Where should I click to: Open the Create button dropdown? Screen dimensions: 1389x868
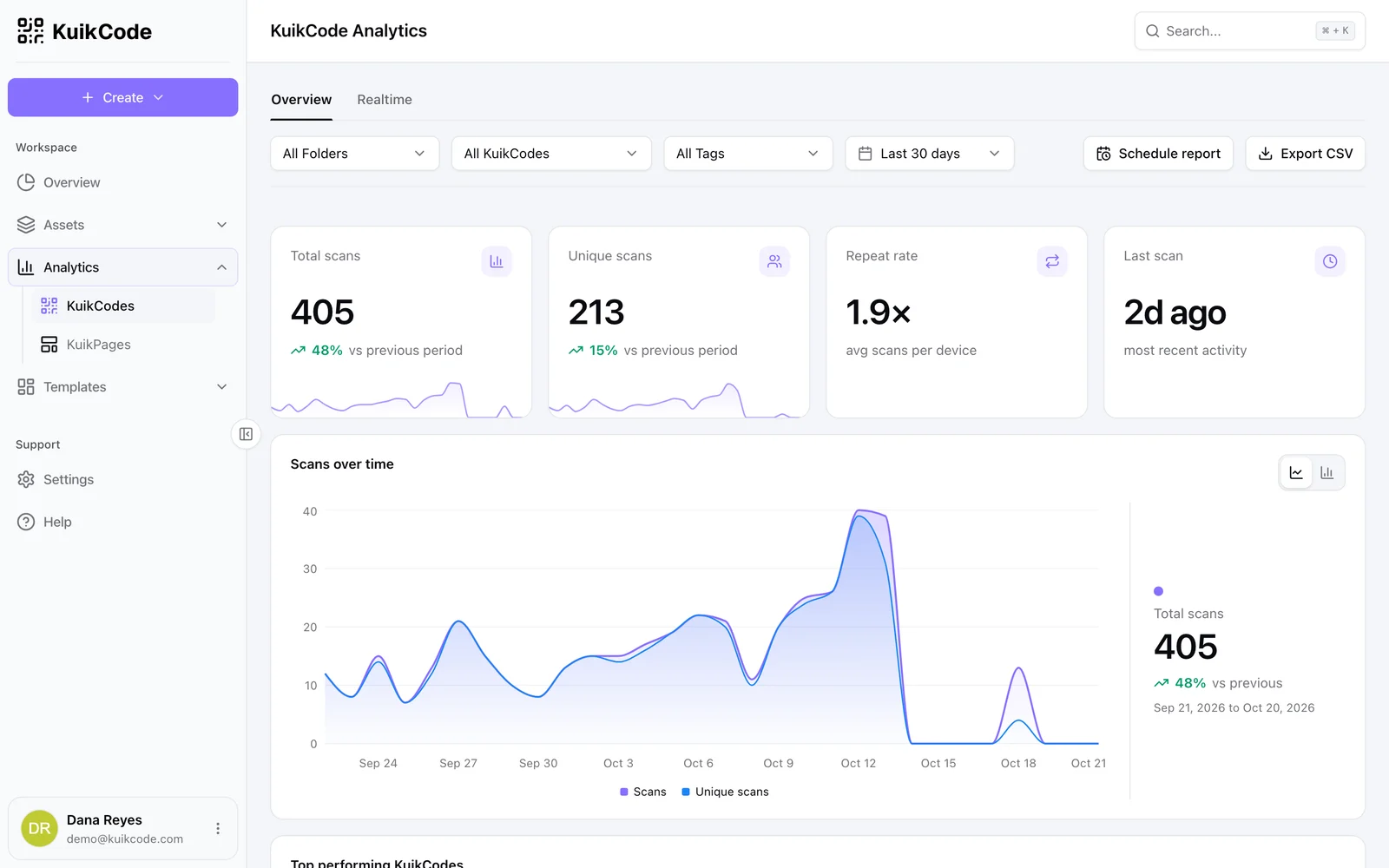tap(123, 97)
